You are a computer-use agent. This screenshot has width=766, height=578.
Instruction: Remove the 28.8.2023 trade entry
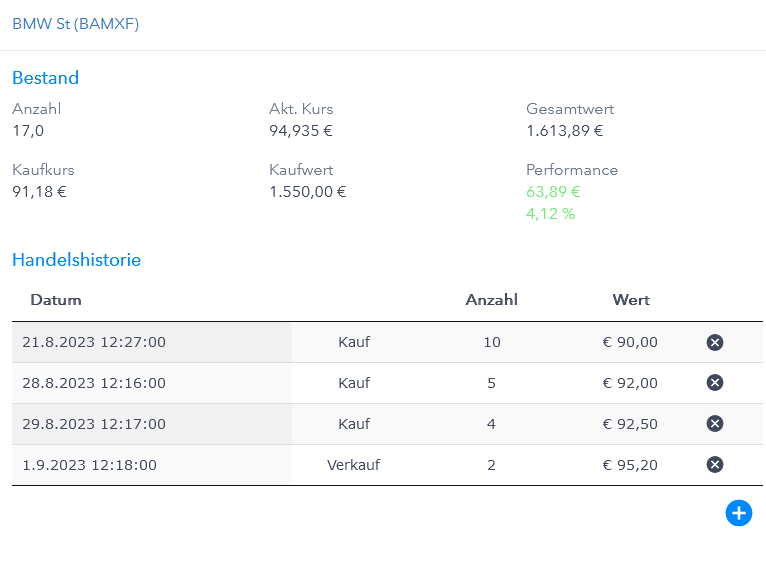[715, 383]
